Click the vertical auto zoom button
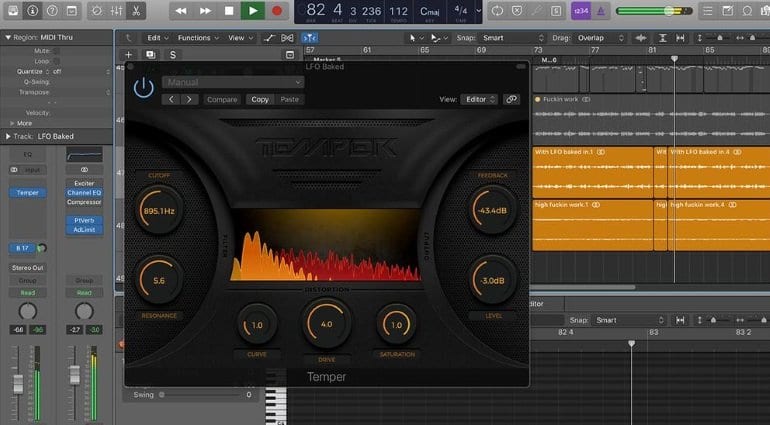770x425 pixels. tap(662, 38)
